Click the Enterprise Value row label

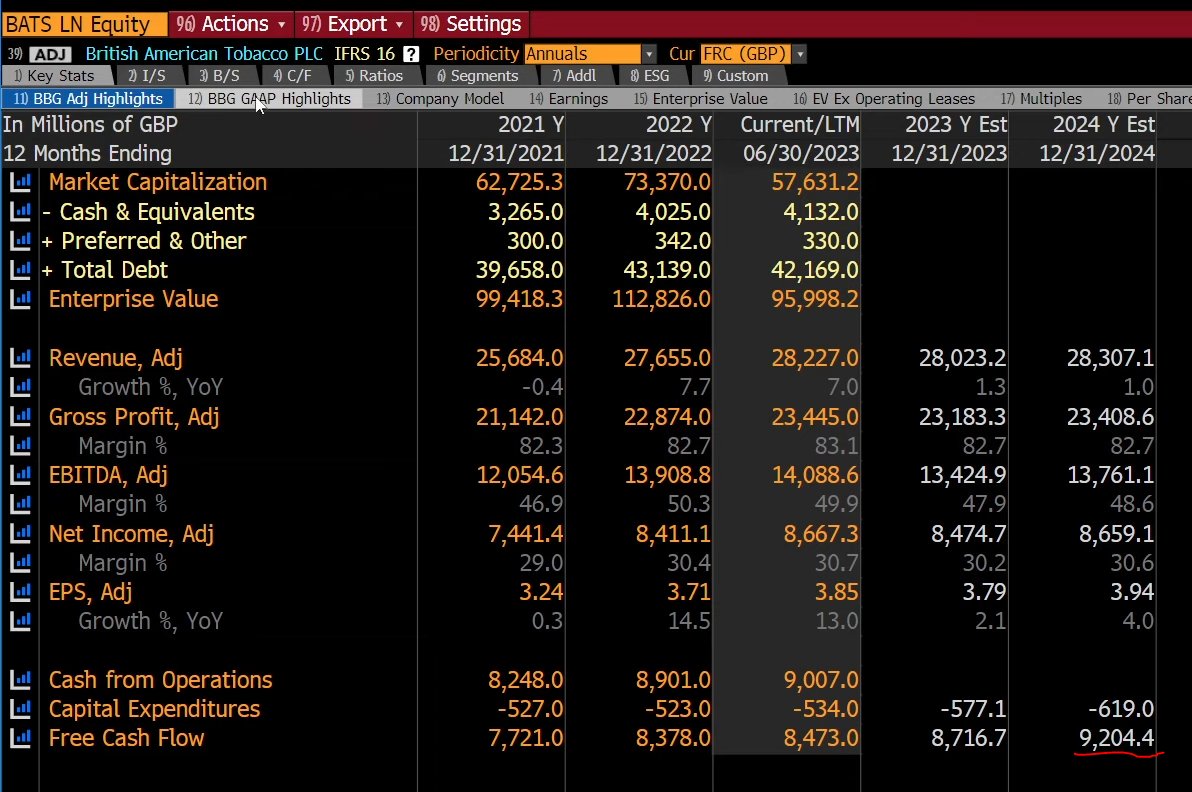point(134,299)
